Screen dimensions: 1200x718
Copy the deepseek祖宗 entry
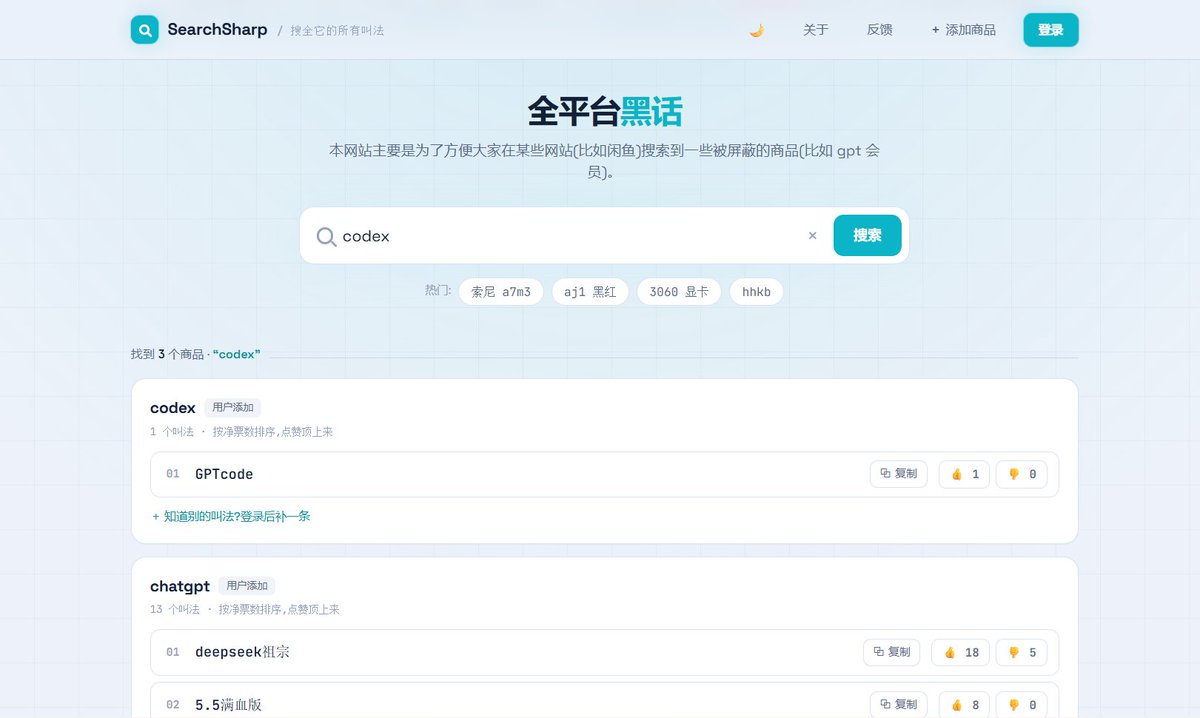pyautogui.click(x=892, y=652)
